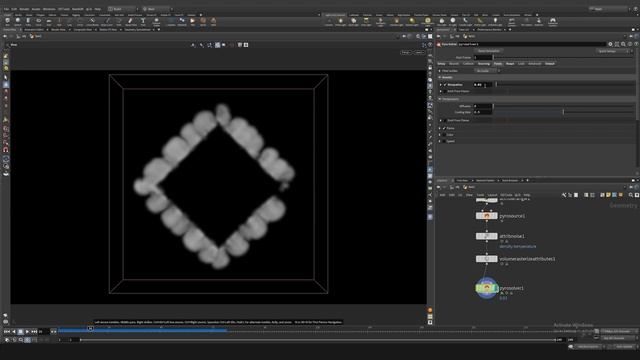640x360 pixels.
Task: Add a Spot Light from the shelf
Action: [353, 21]
